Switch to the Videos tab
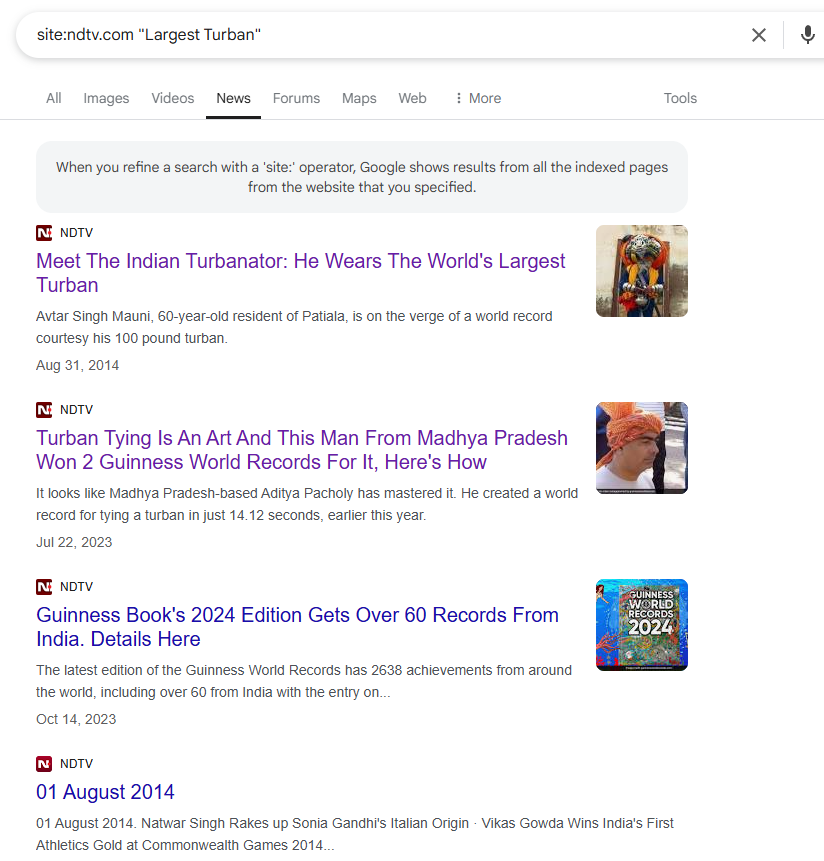Screen dimensions: 824x861 point(173,98)
